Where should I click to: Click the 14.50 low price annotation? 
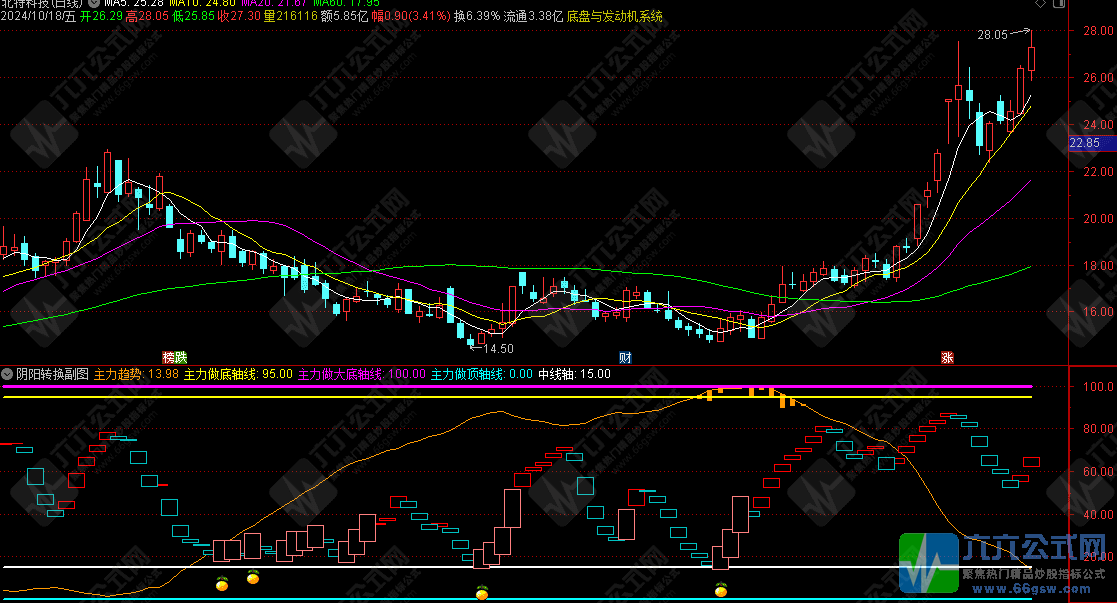(497, 348)
